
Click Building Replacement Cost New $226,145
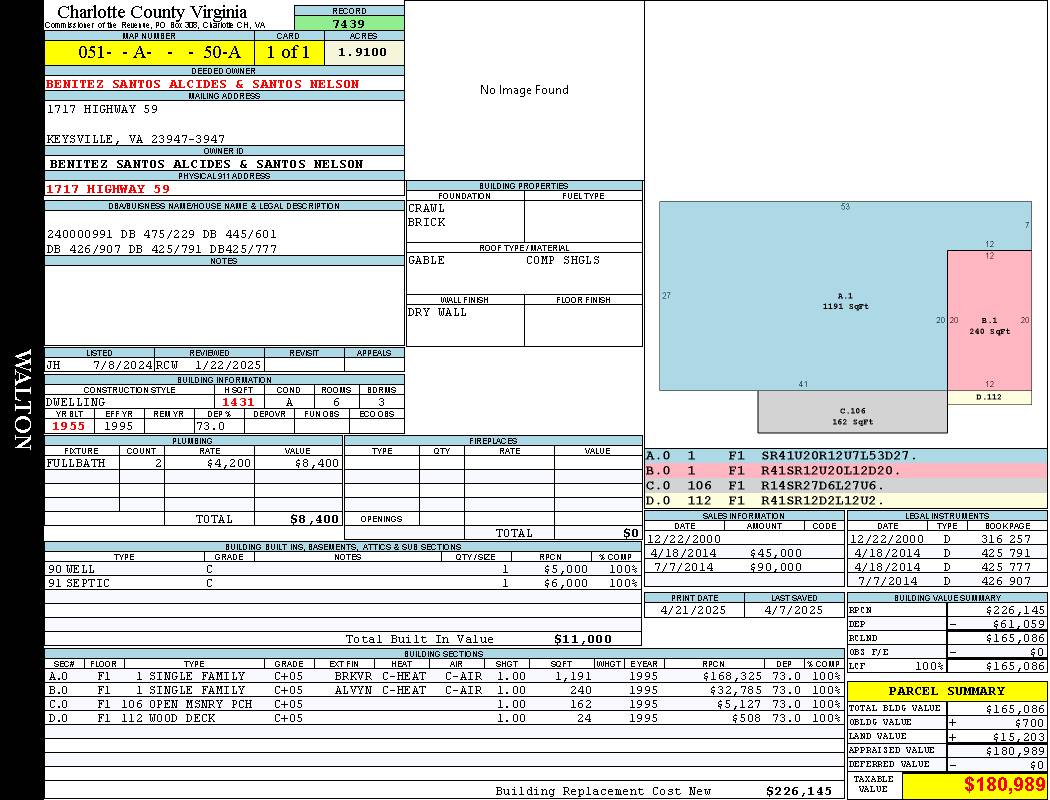coord(799,791)
